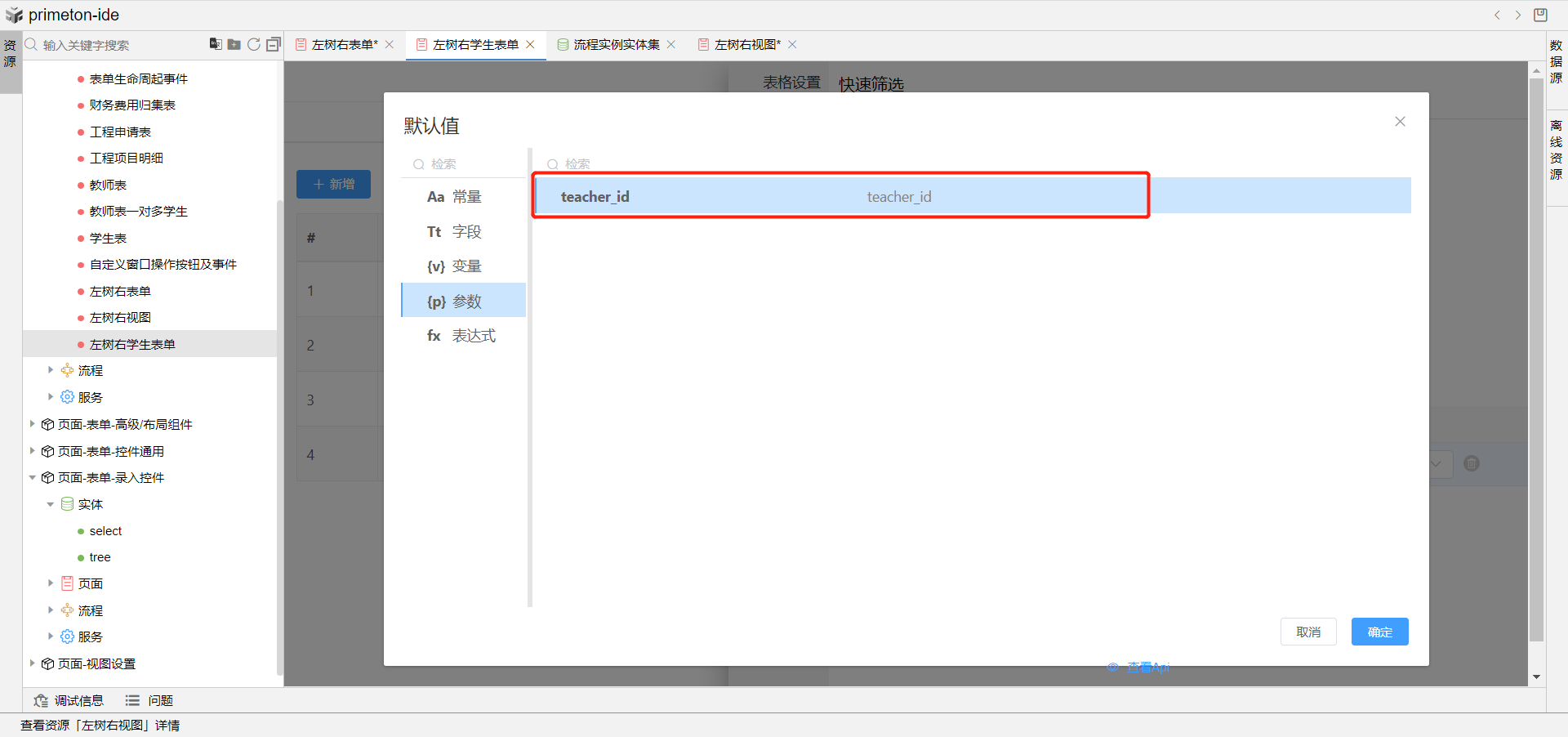Choose the 表达式 expression option
This screenshot has height=737, width=1568.
click(464, 336)
